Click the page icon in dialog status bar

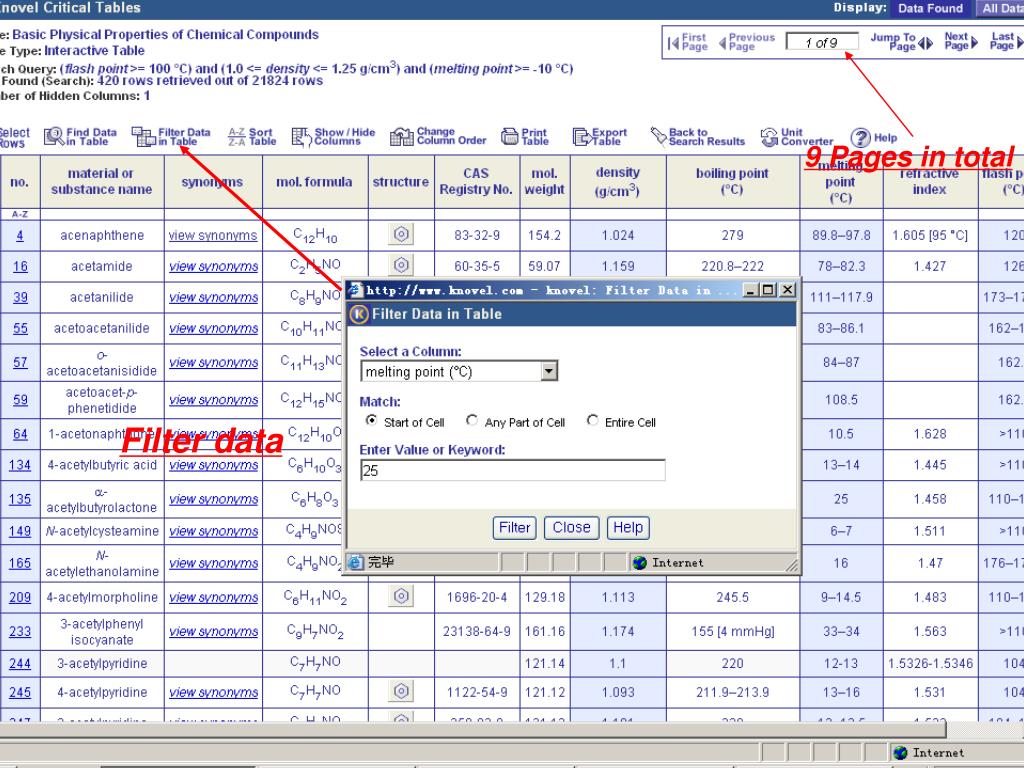pyautogui.click(x=355, y=562)
